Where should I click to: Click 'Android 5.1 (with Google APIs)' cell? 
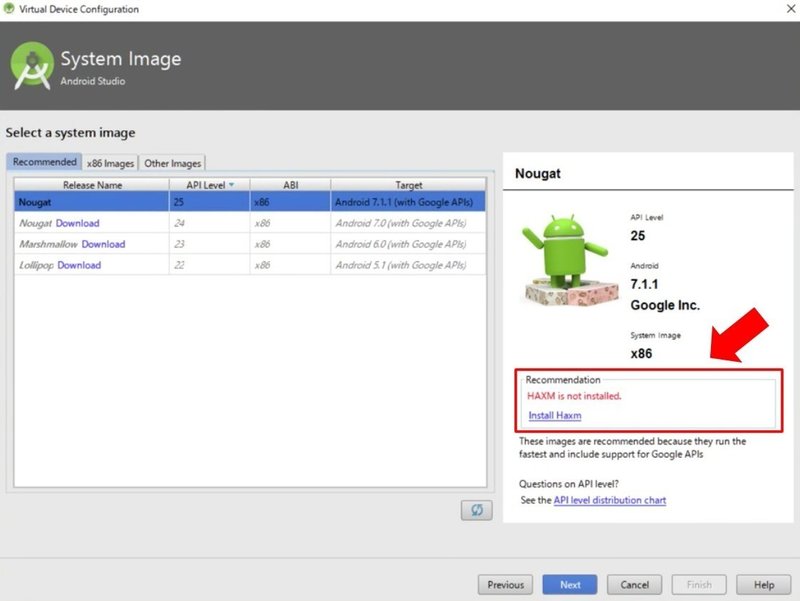[408, 265]
